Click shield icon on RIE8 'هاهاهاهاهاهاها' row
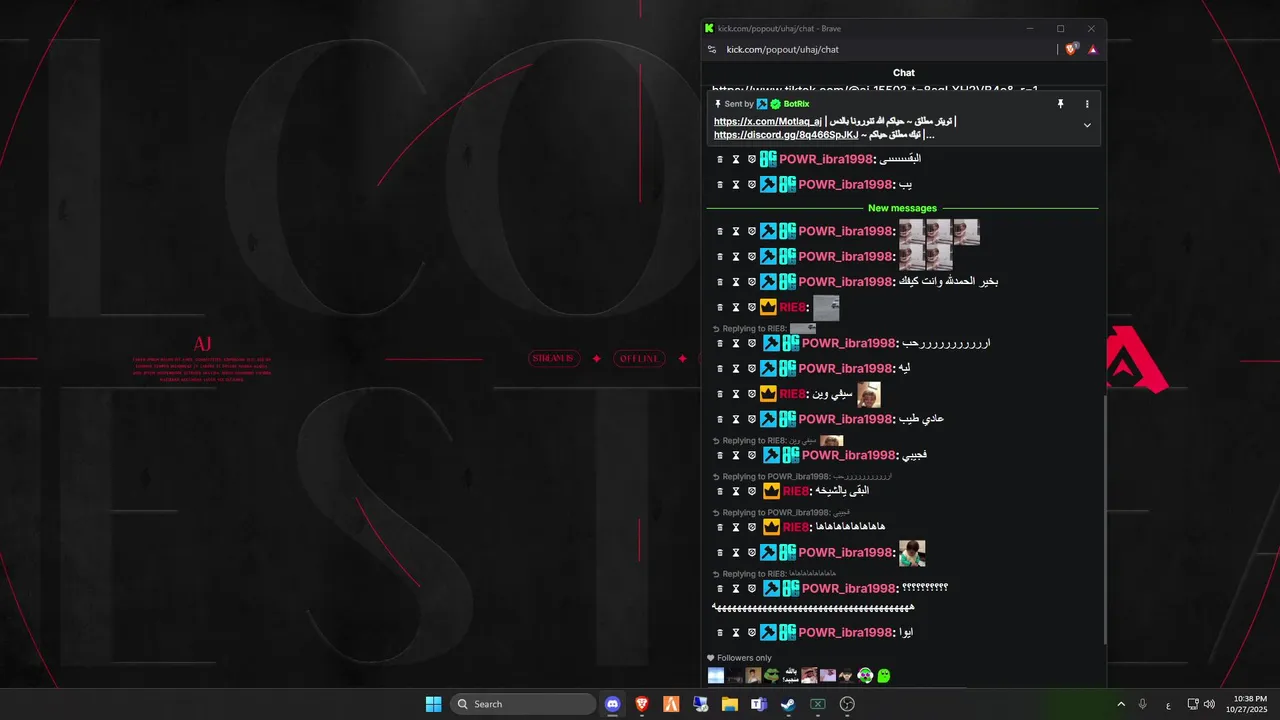The image size is (1280, 720). pos(752,527)
